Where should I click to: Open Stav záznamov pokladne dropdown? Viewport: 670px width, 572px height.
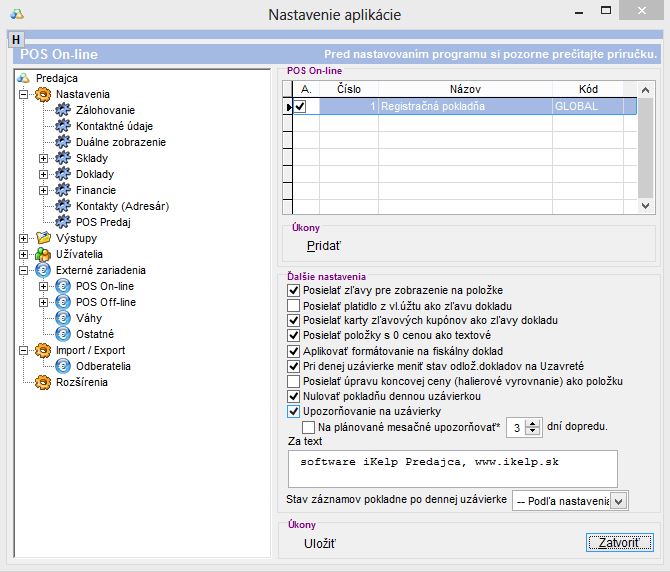619,500
